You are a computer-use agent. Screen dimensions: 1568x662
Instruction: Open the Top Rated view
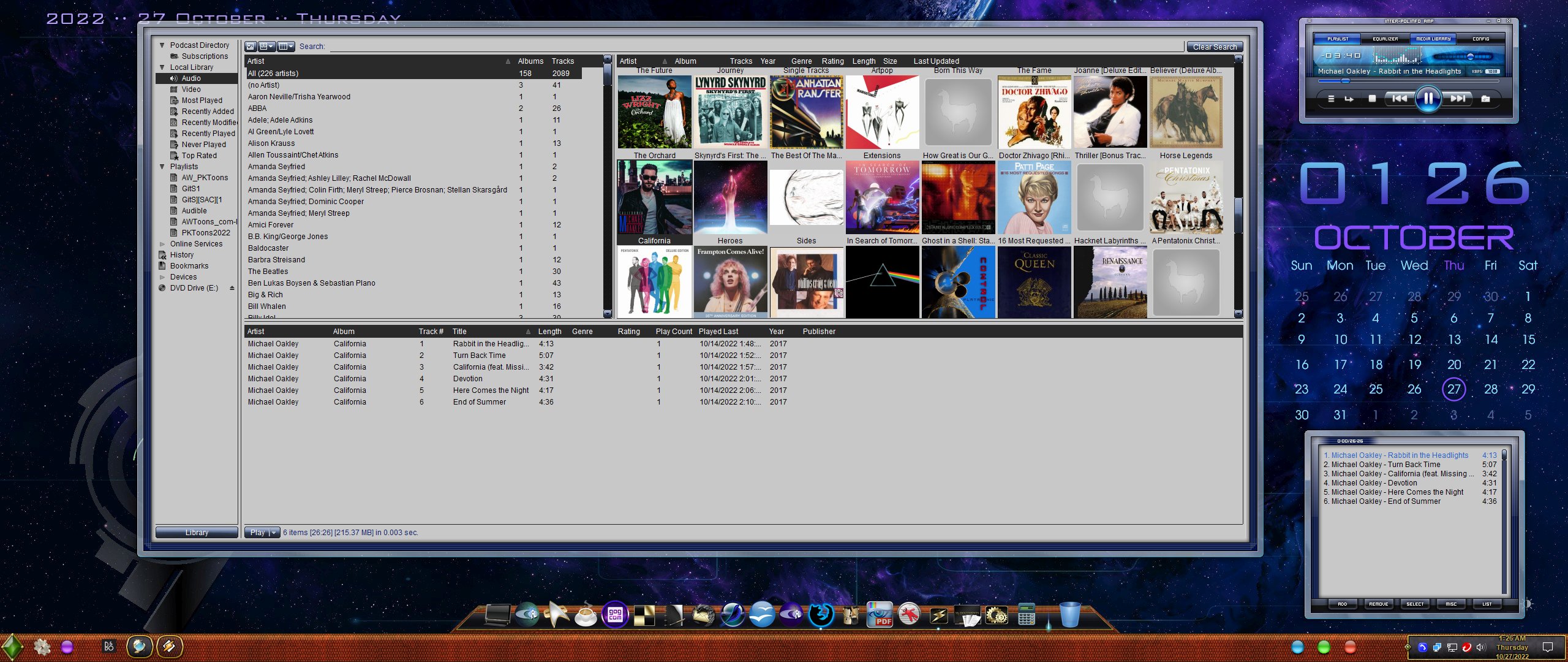pyautogui.click(x=199, y=155)
